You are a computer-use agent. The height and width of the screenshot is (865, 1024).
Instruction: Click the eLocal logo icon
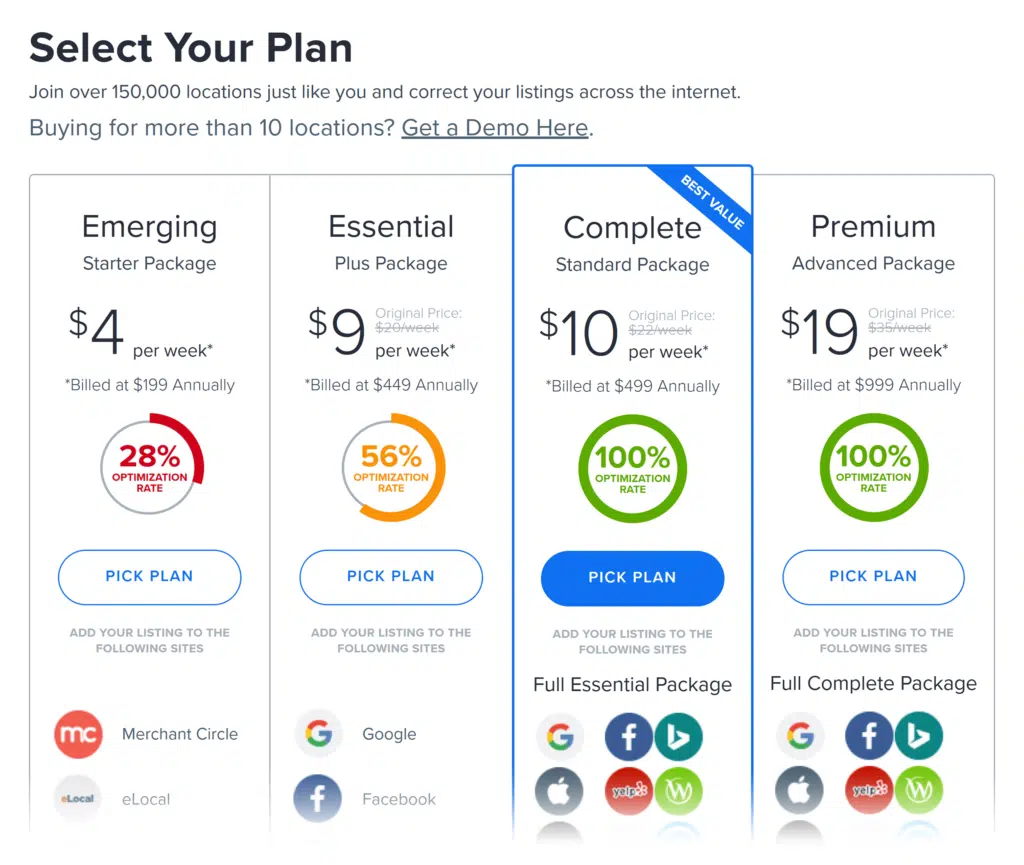(x=78, y=799)
